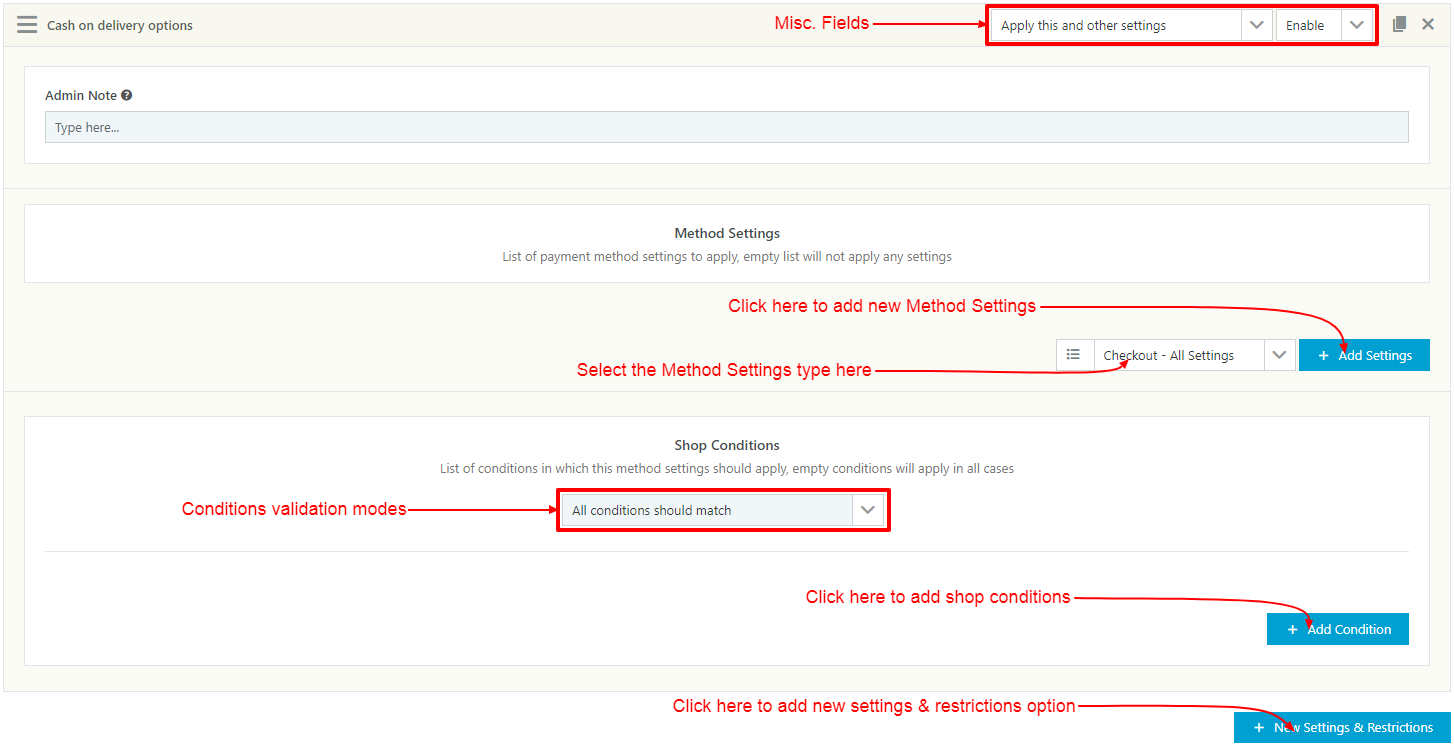
Task: Click the 'List of conditions in which' description
Action: click(x=727, y=468)
